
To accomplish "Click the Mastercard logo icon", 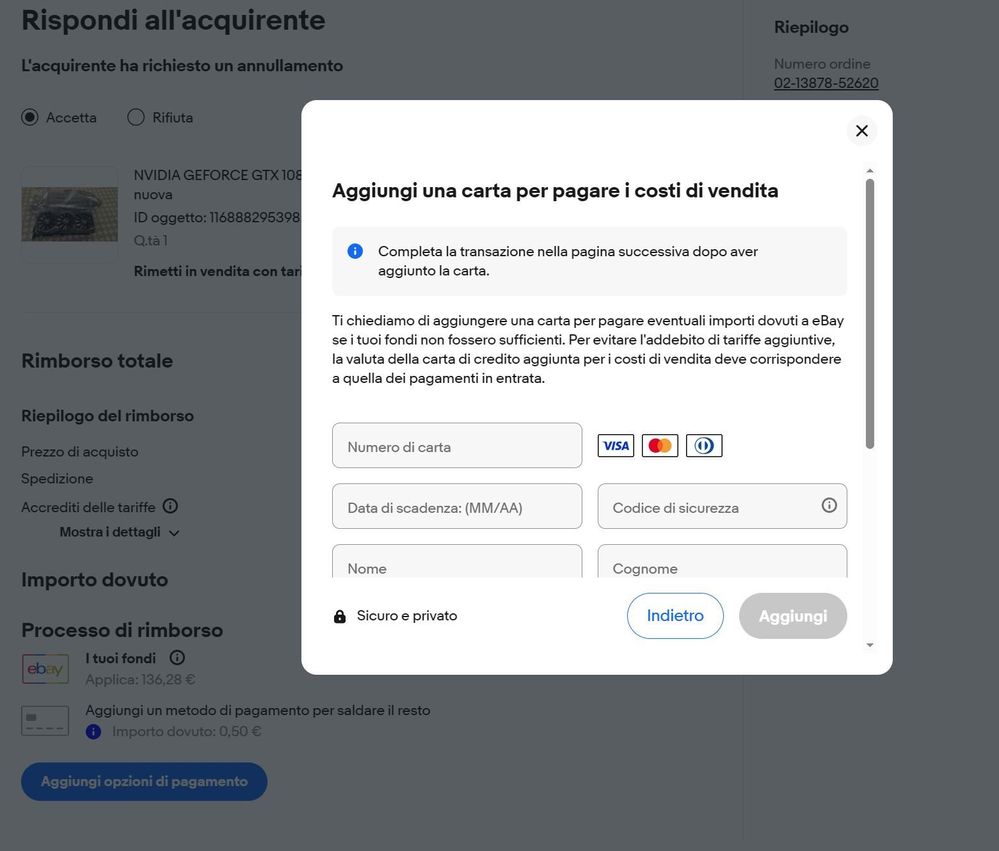I will (x=660, y=446).
